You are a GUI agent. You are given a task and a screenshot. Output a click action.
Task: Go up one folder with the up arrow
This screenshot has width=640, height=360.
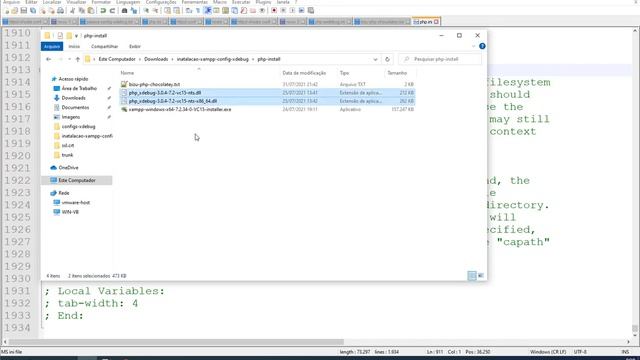click(78, 59)
